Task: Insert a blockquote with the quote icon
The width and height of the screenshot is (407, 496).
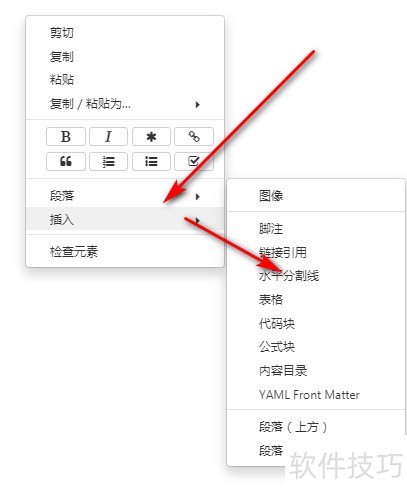Action: (66, 162)
